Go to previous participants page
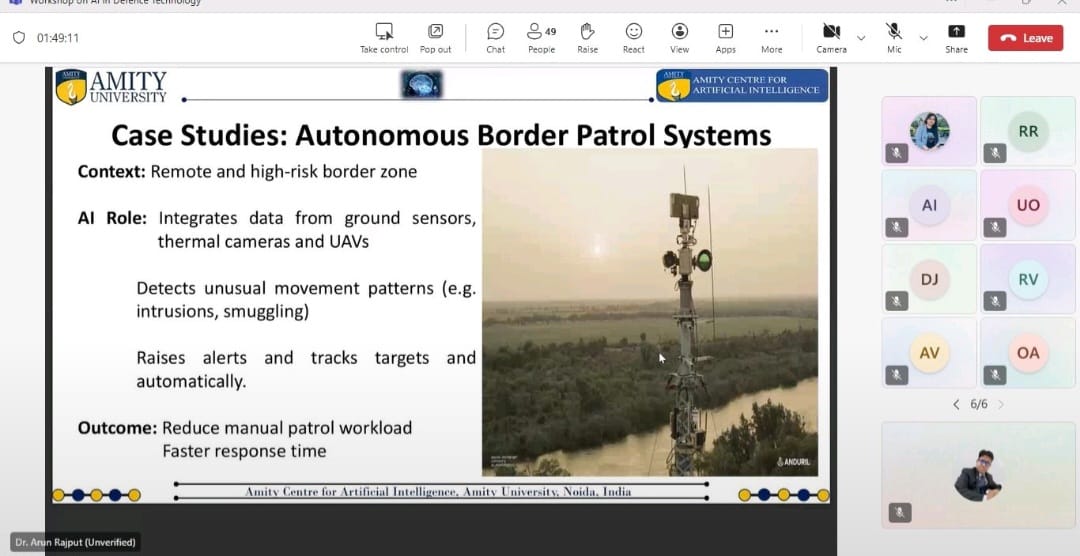Viewport: 1080px width, 556px height. point(956,404)
